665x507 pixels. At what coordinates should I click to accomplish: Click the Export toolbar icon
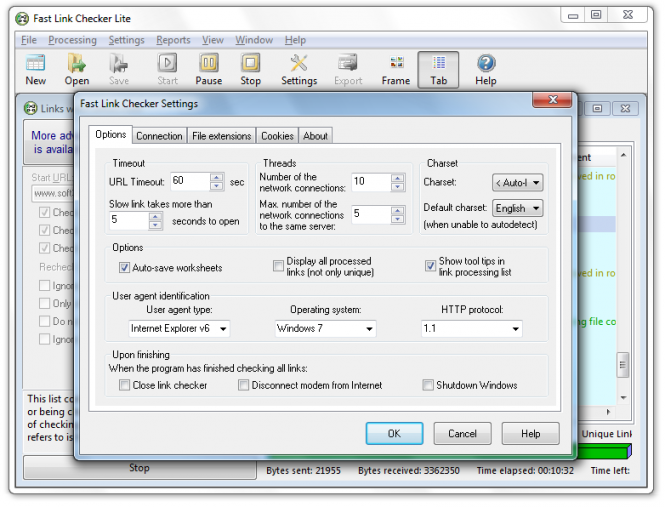coord(348,70)
